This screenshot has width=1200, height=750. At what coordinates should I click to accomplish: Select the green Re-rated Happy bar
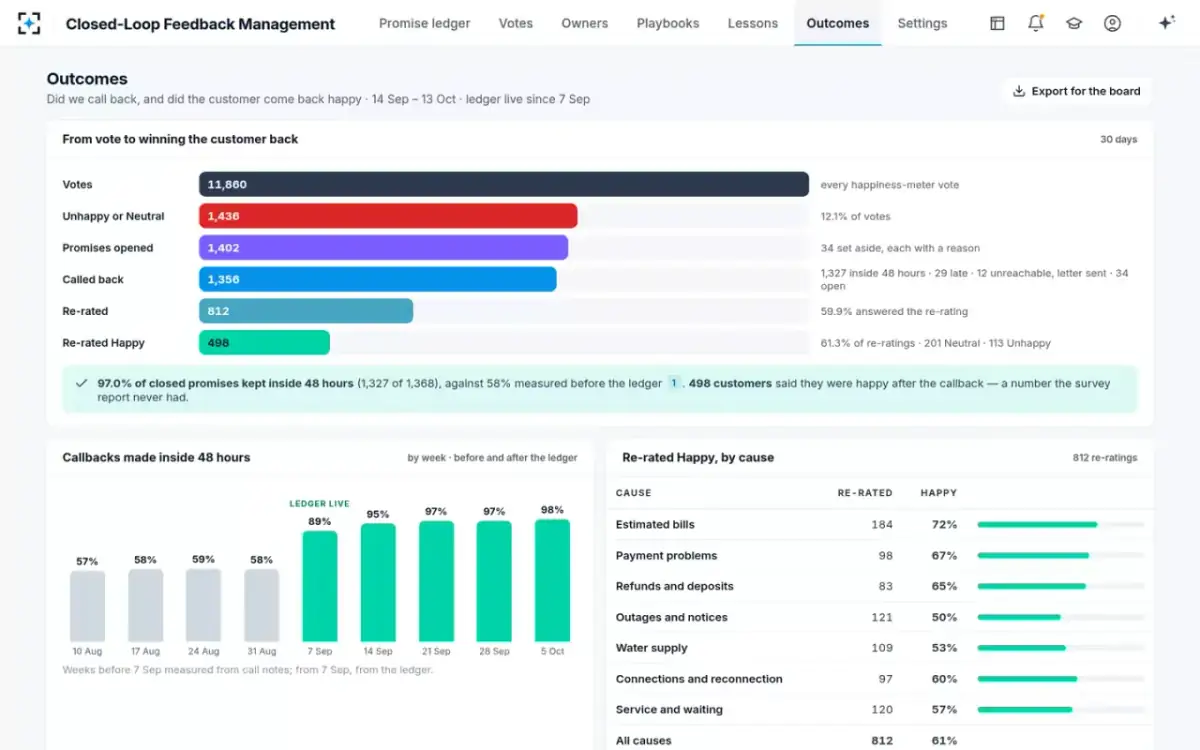(264, 343)
